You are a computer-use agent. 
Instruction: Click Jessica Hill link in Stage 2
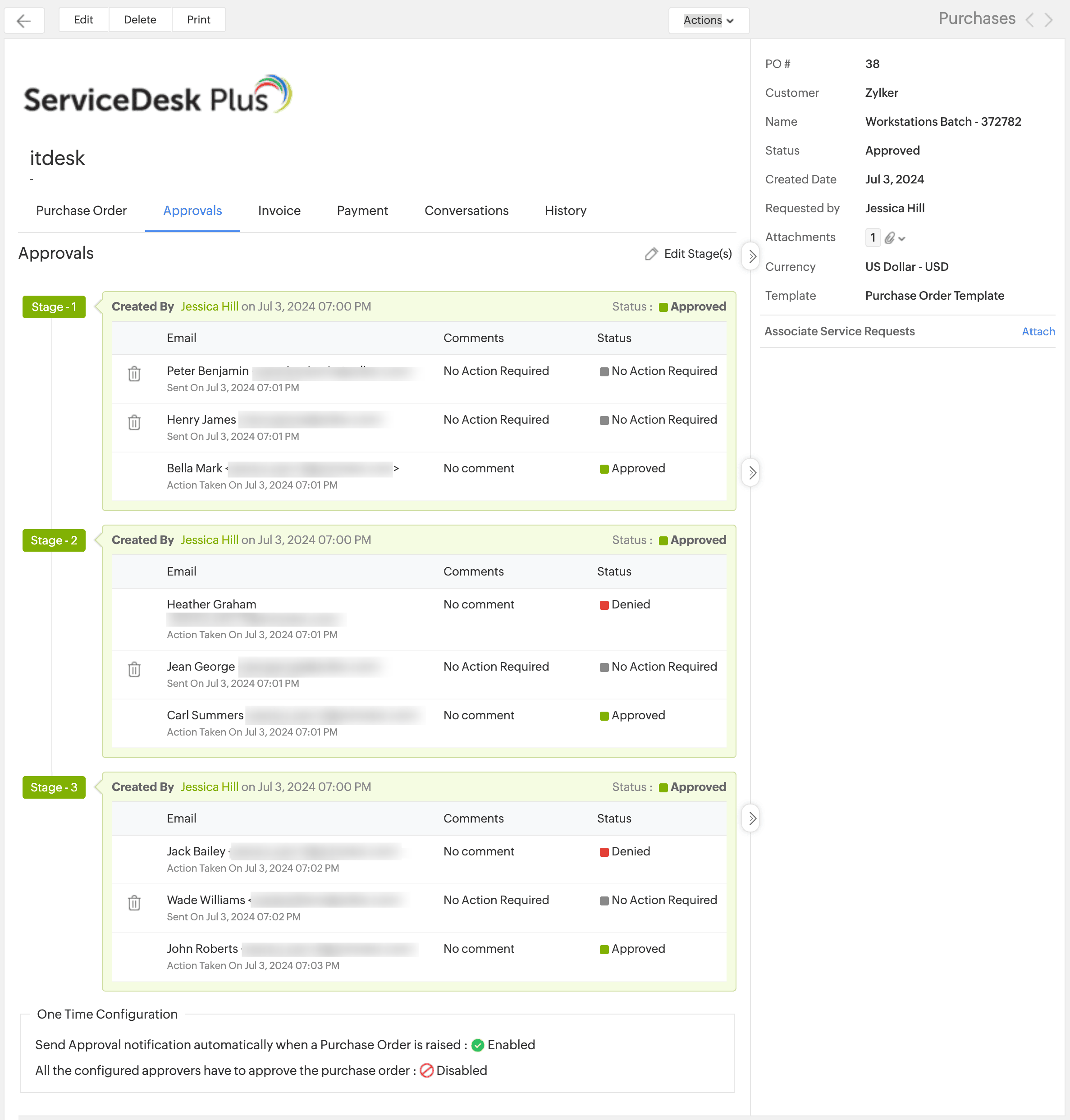pos(209,539)
